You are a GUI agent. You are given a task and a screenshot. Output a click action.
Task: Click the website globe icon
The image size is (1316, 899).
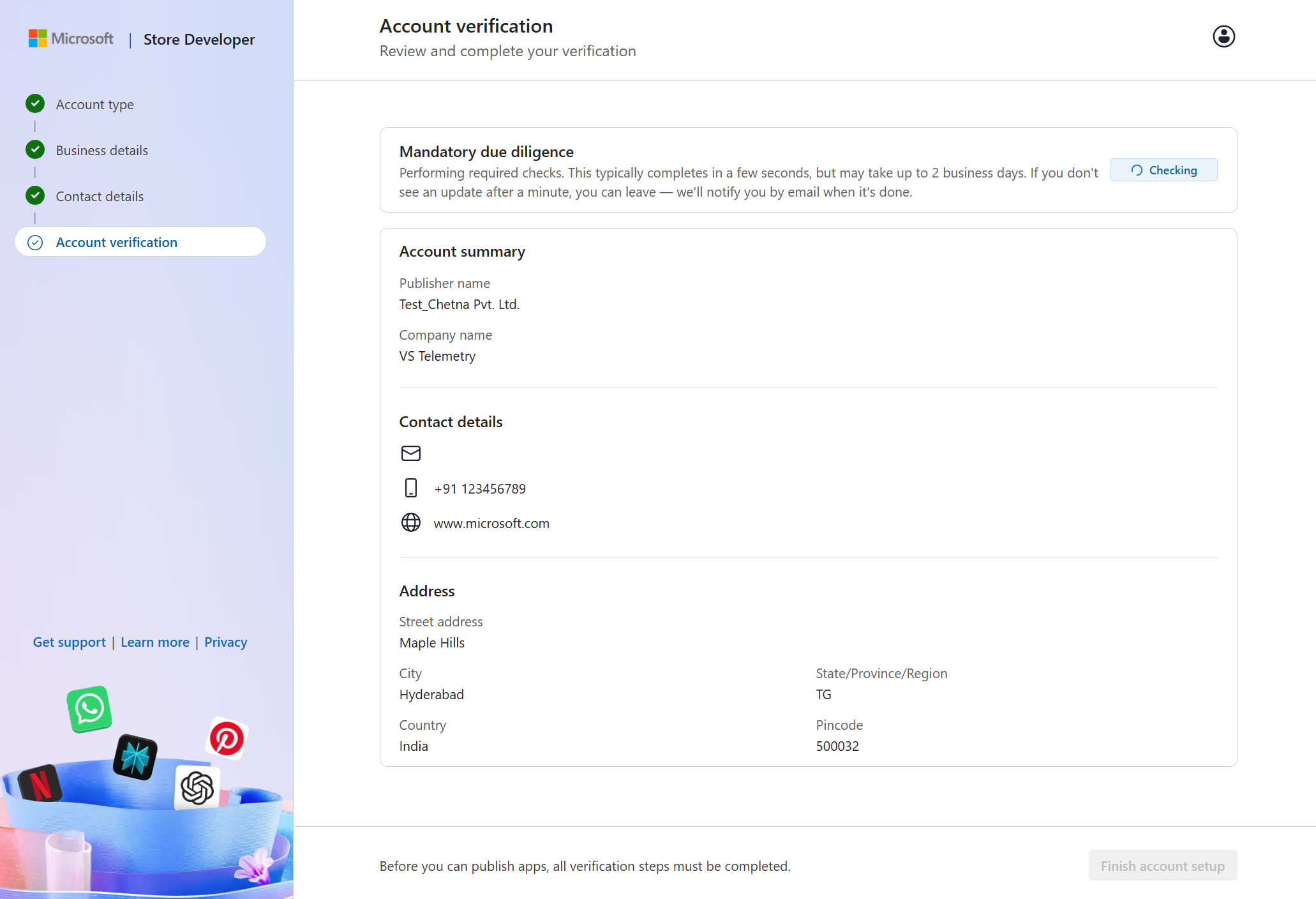point(410,523)
